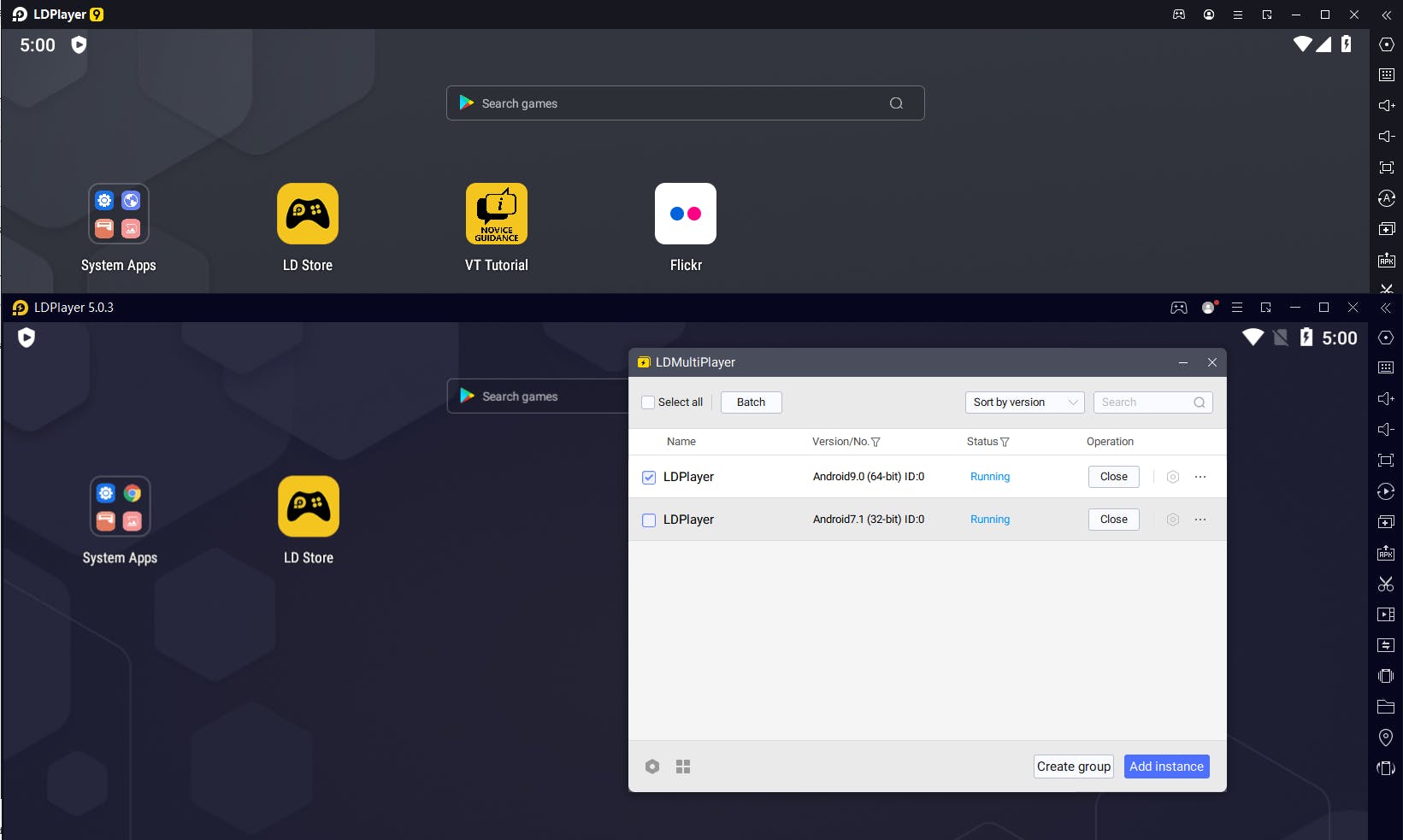Open multi-player icon in LDPlayer 9 sidebar
The height and width of the screenshot is (840, 1403).
1387,229
